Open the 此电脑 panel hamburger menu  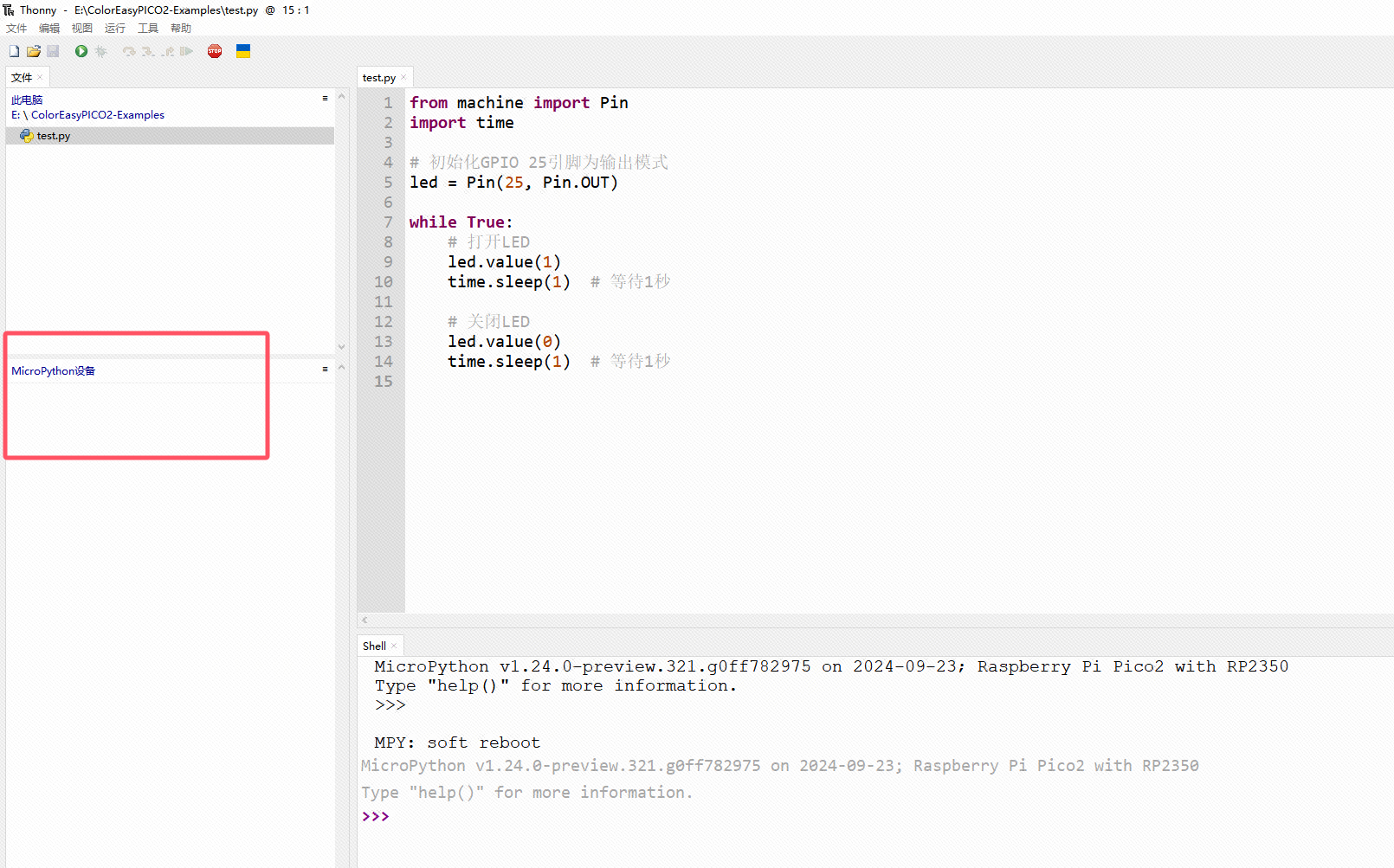click(325, 99)
